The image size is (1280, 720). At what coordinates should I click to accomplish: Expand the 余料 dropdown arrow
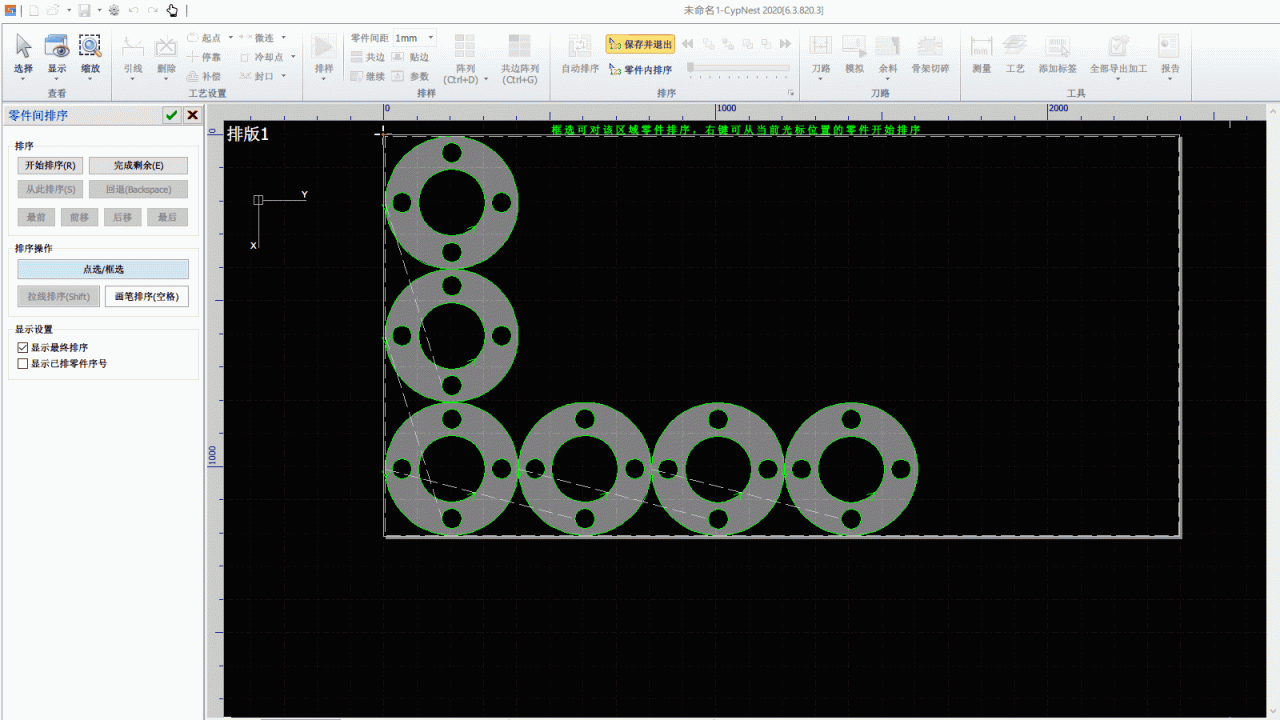pos(888,79)
